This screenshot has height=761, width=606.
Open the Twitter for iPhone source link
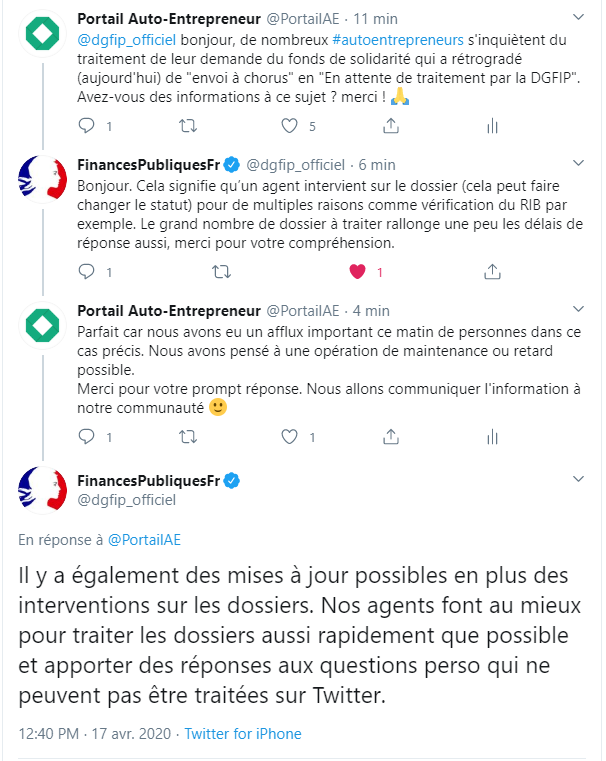[243, 733]
